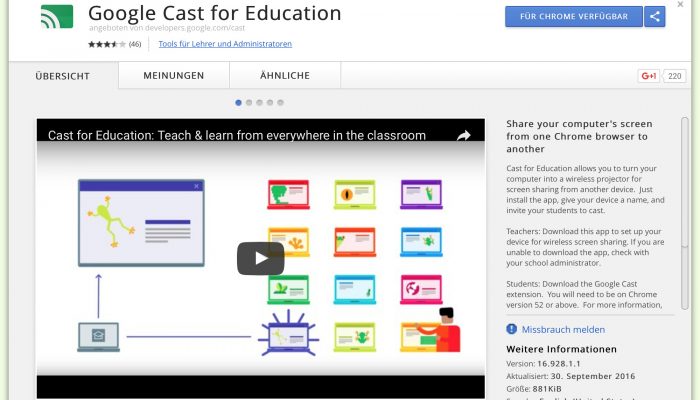Click the highlighted blue casting laptop in video

288,335
